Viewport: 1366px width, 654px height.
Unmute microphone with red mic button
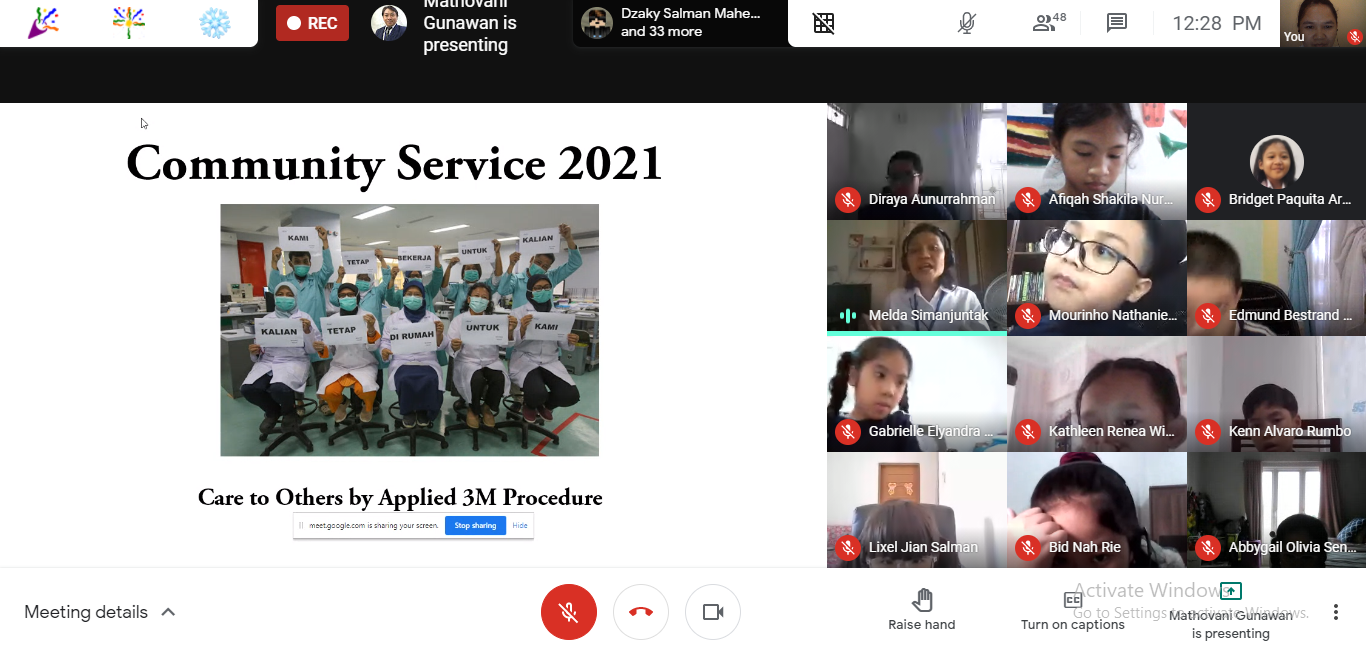(569, 612)
